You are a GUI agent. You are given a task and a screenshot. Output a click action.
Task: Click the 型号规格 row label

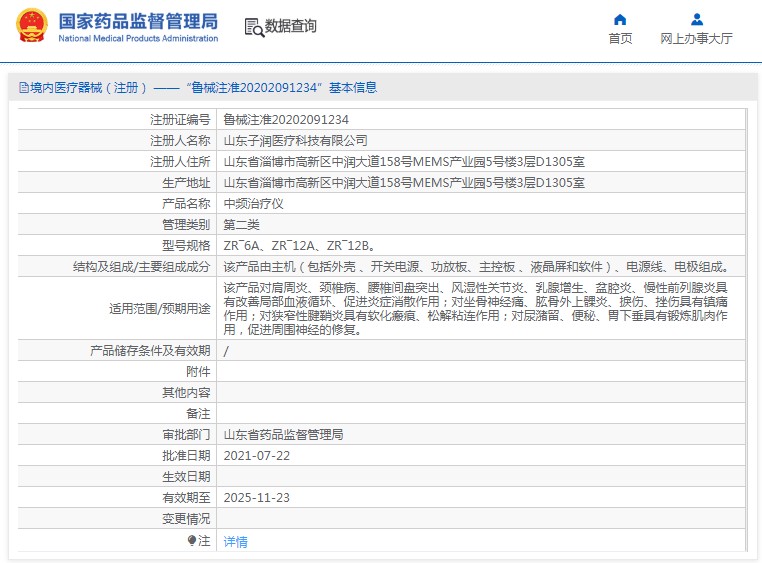tap(186, 246)
